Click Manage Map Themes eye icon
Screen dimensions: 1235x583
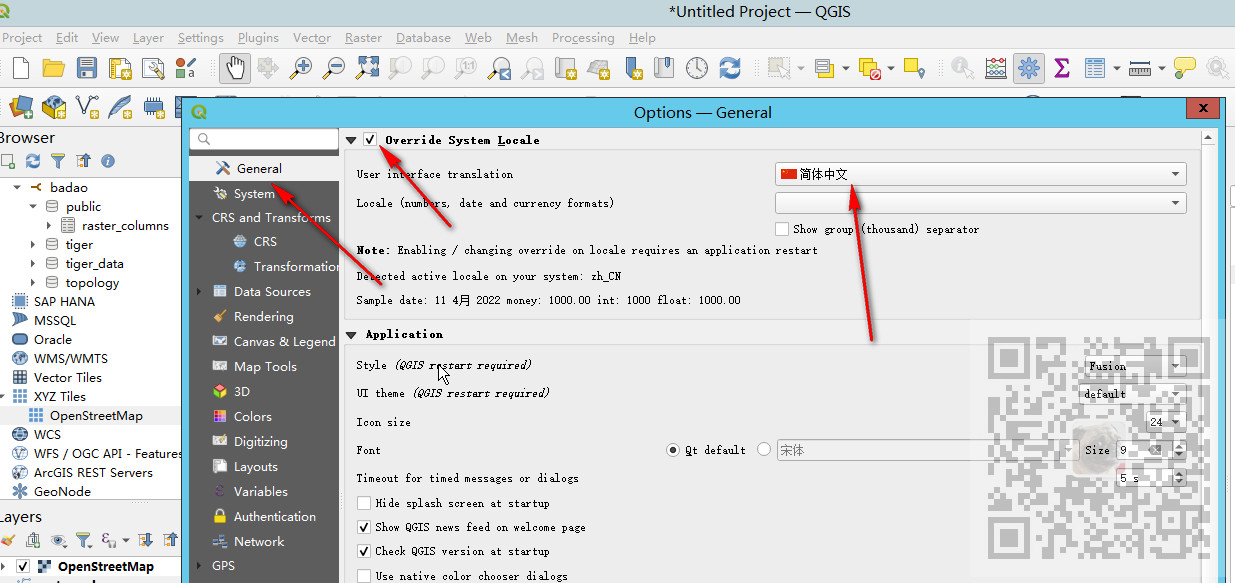pyautogui.click(x=58, y=541)
